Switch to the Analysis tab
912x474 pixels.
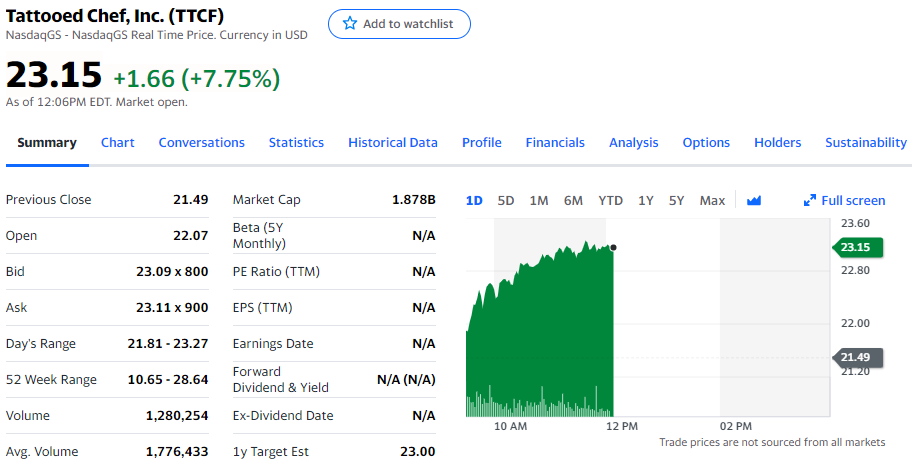633,142
